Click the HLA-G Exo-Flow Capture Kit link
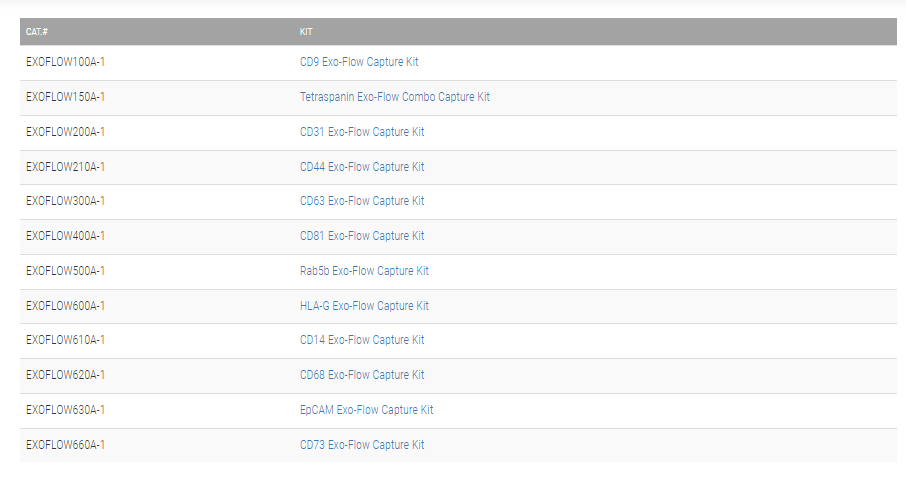This screenshot has height=477, width=906. coord(364,306)
